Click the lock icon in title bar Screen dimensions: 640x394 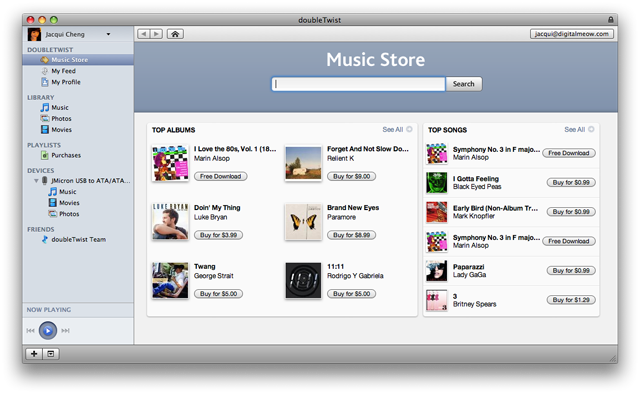tap(611, 20)
